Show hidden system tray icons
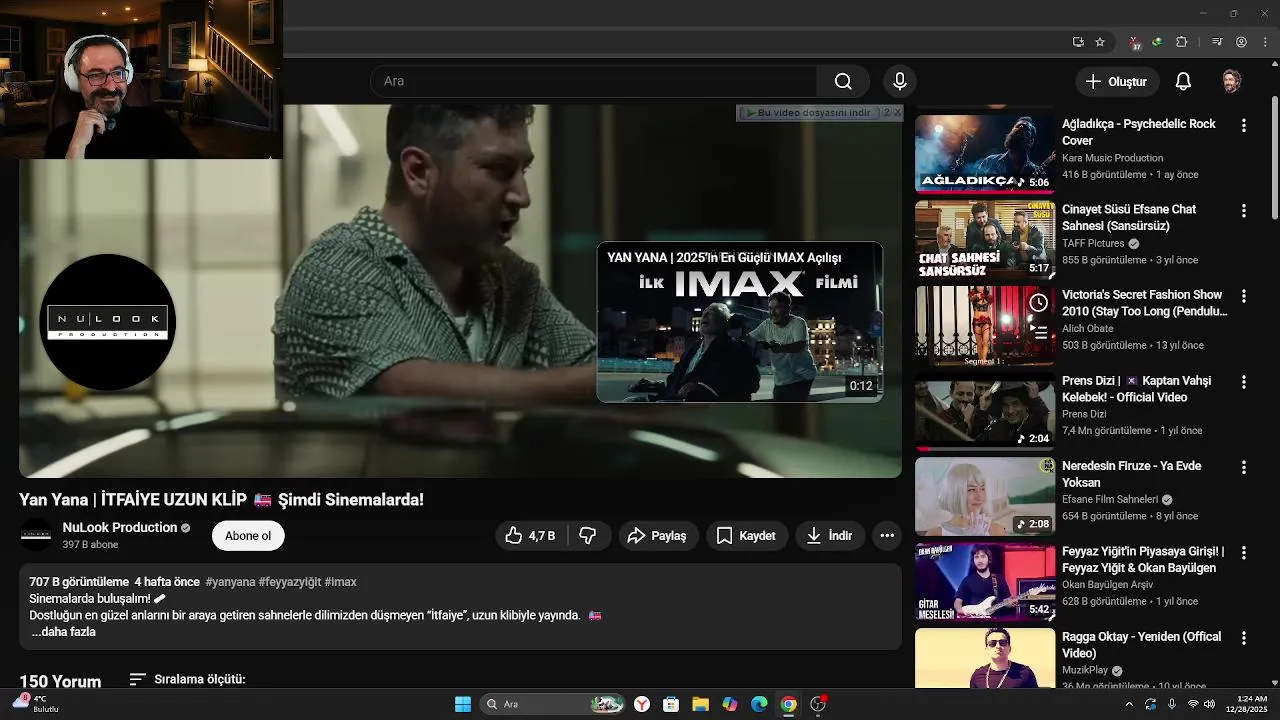The width and height of the screenshot is (1280, 720). pyautogui.click(x=1129, y=704)
